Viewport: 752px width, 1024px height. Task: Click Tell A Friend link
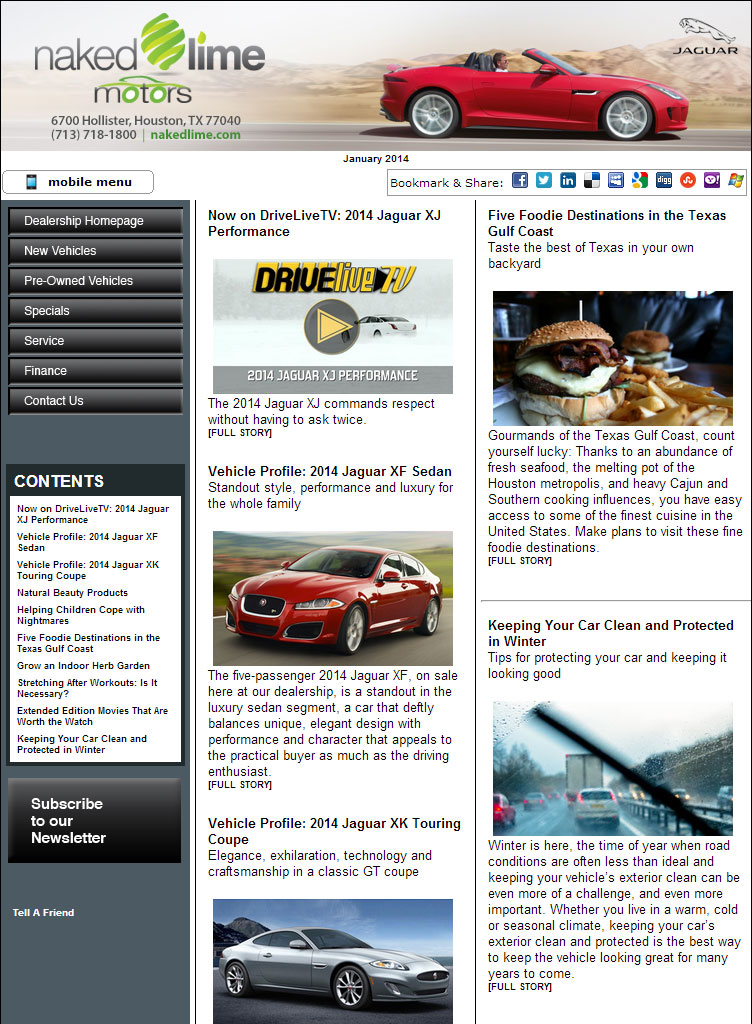43,912
